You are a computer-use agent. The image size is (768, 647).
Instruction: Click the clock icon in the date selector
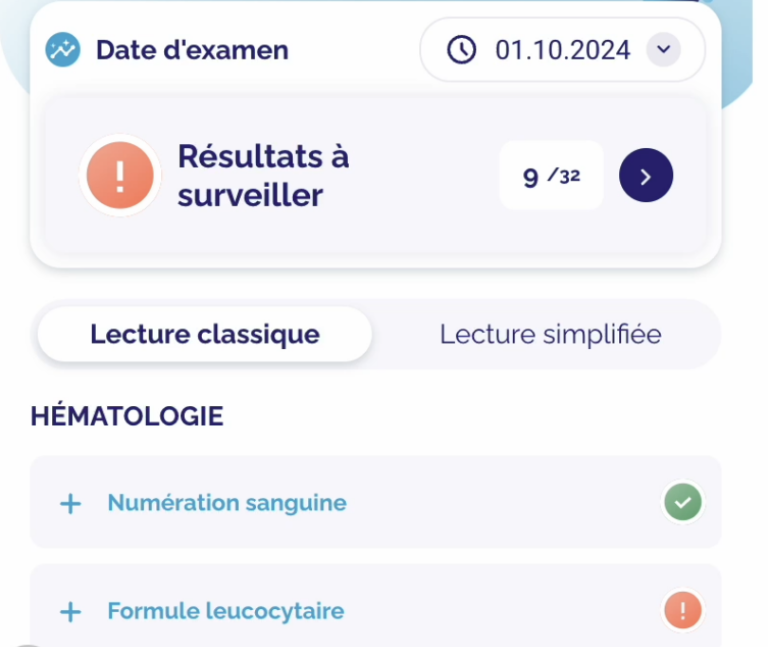click(461, 49)
